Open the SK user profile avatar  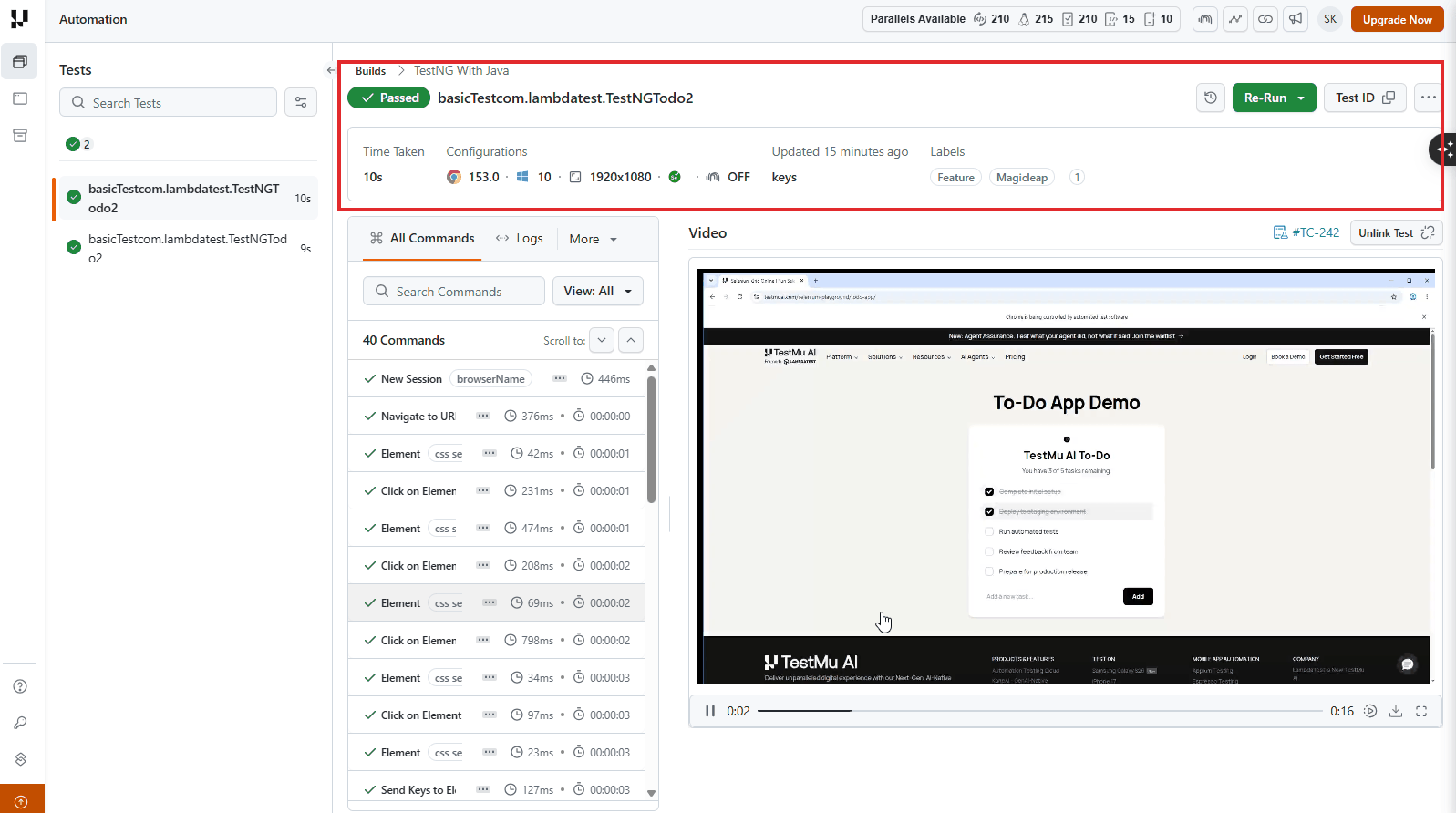(x=1330, y=19)
